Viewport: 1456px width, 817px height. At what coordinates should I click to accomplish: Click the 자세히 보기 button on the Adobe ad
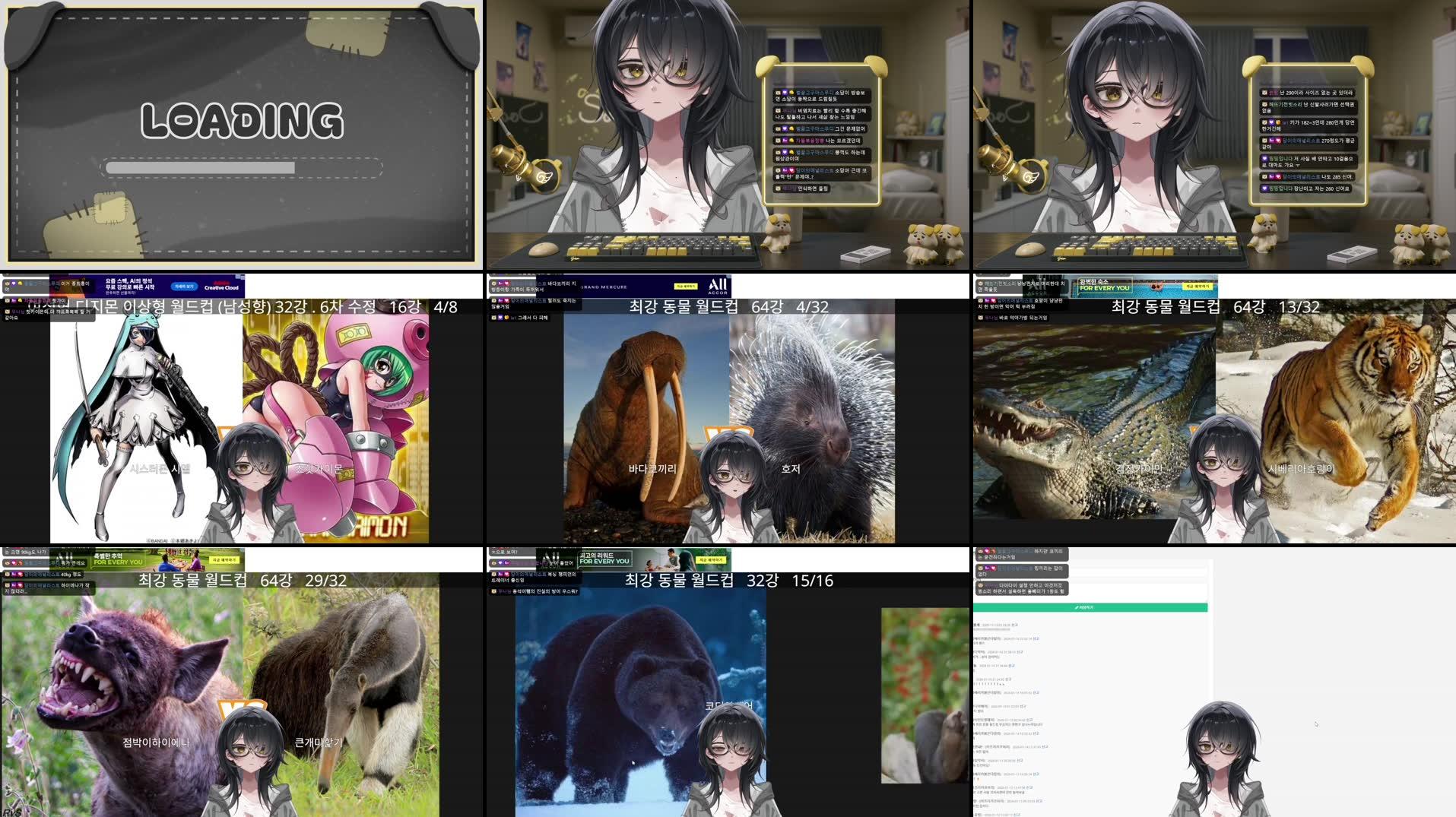(x=184, y=288)
